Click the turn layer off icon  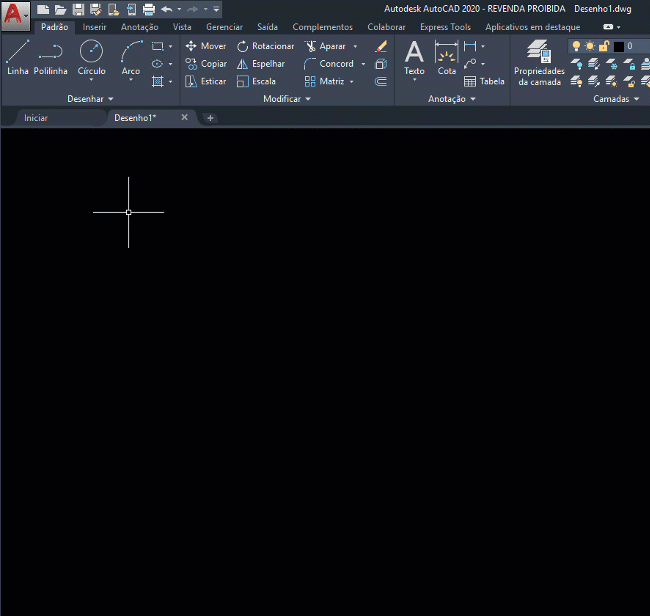pos(576,64)
